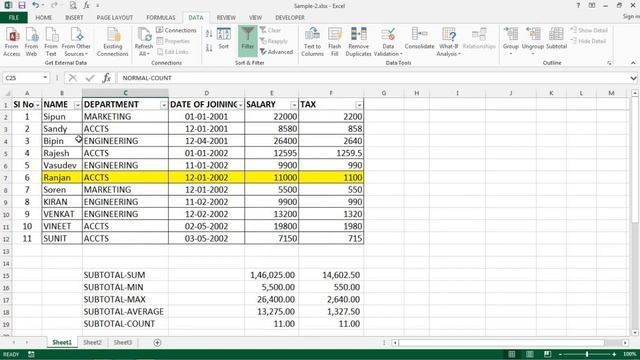Import data From Web
The width and height of the screenshot is (640, 360).
click(x=31, y=42)
